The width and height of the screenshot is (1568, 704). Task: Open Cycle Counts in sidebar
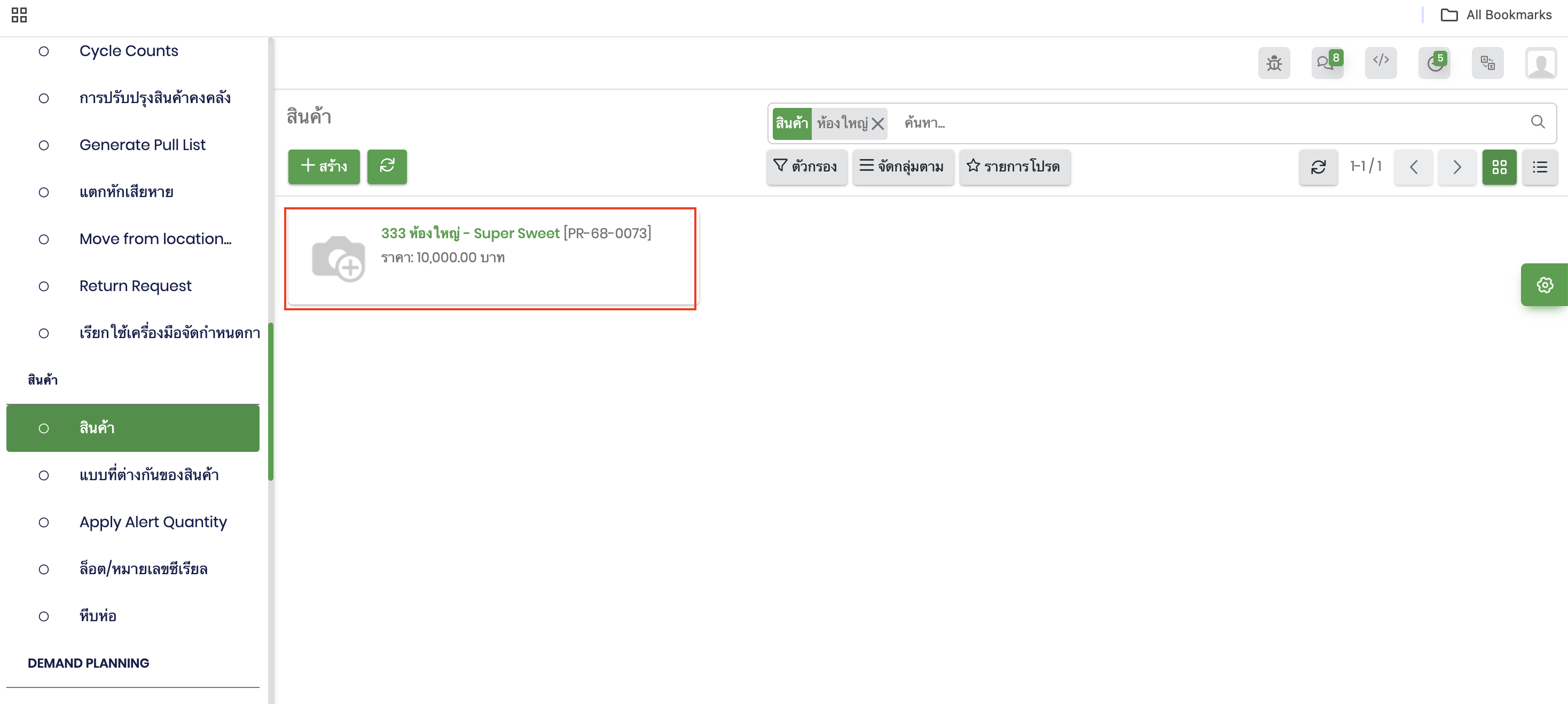128,51
